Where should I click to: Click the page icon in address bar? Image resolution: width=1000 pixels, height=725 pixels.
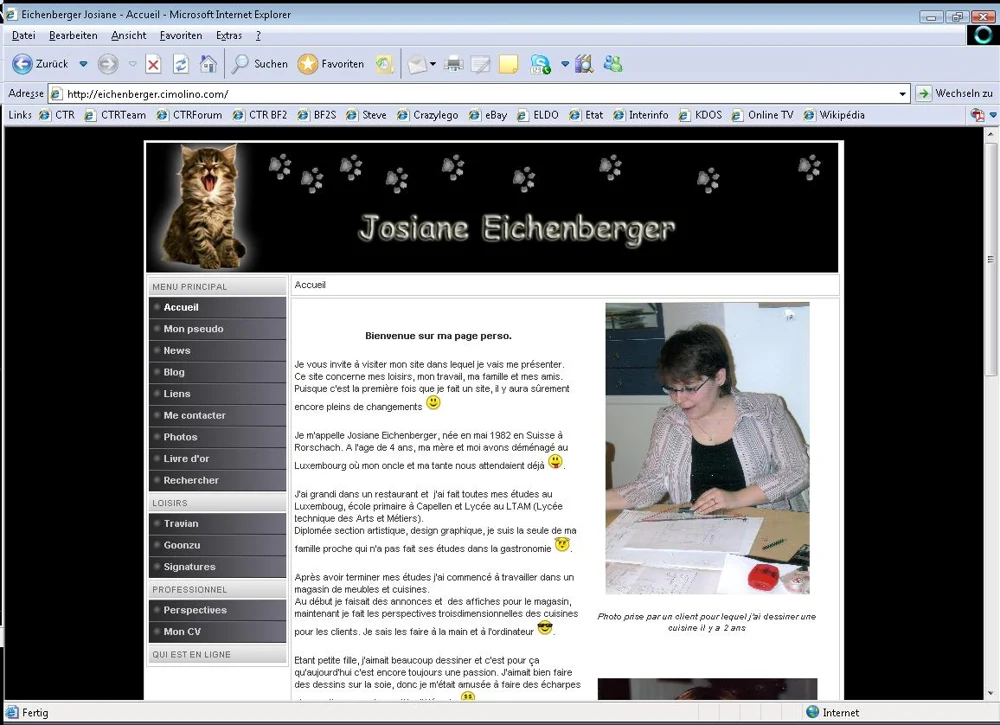click(x=56, y=94)
